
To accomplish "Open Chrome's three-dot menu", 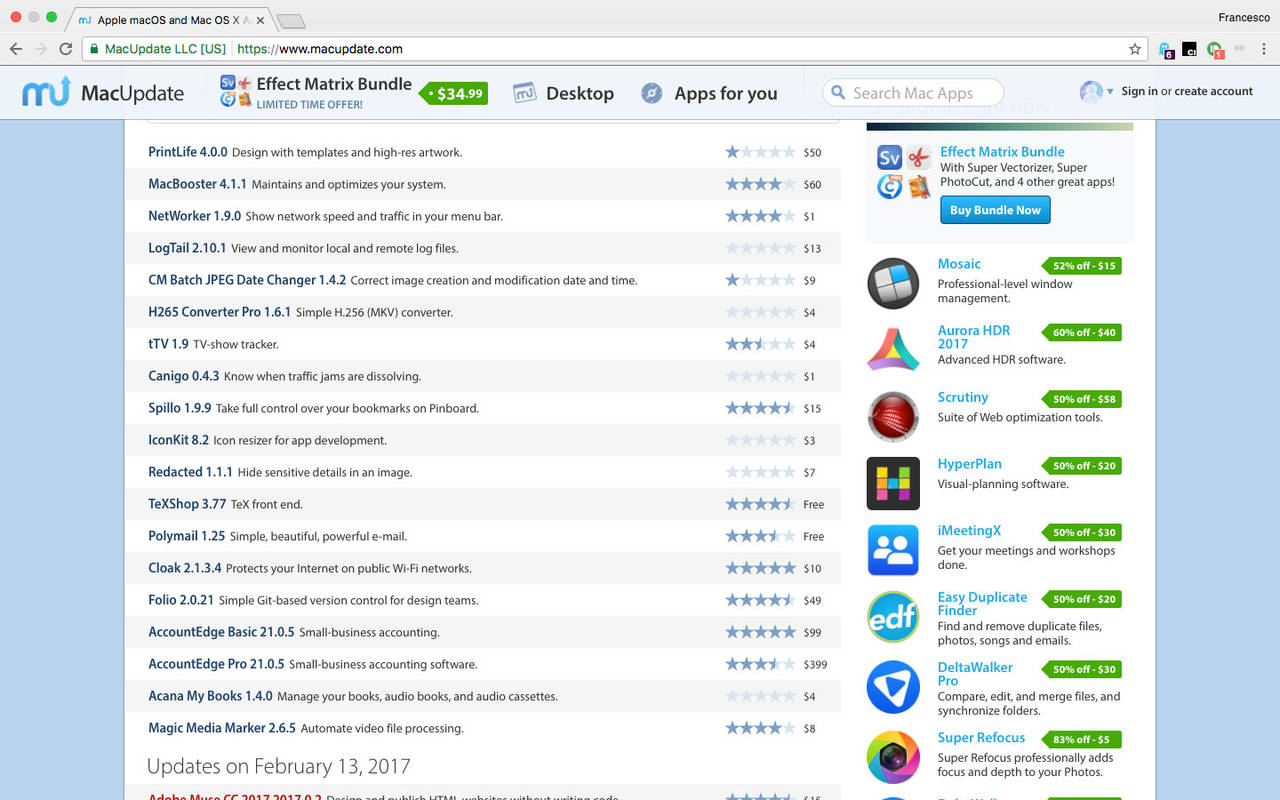I will point(1263,48).
